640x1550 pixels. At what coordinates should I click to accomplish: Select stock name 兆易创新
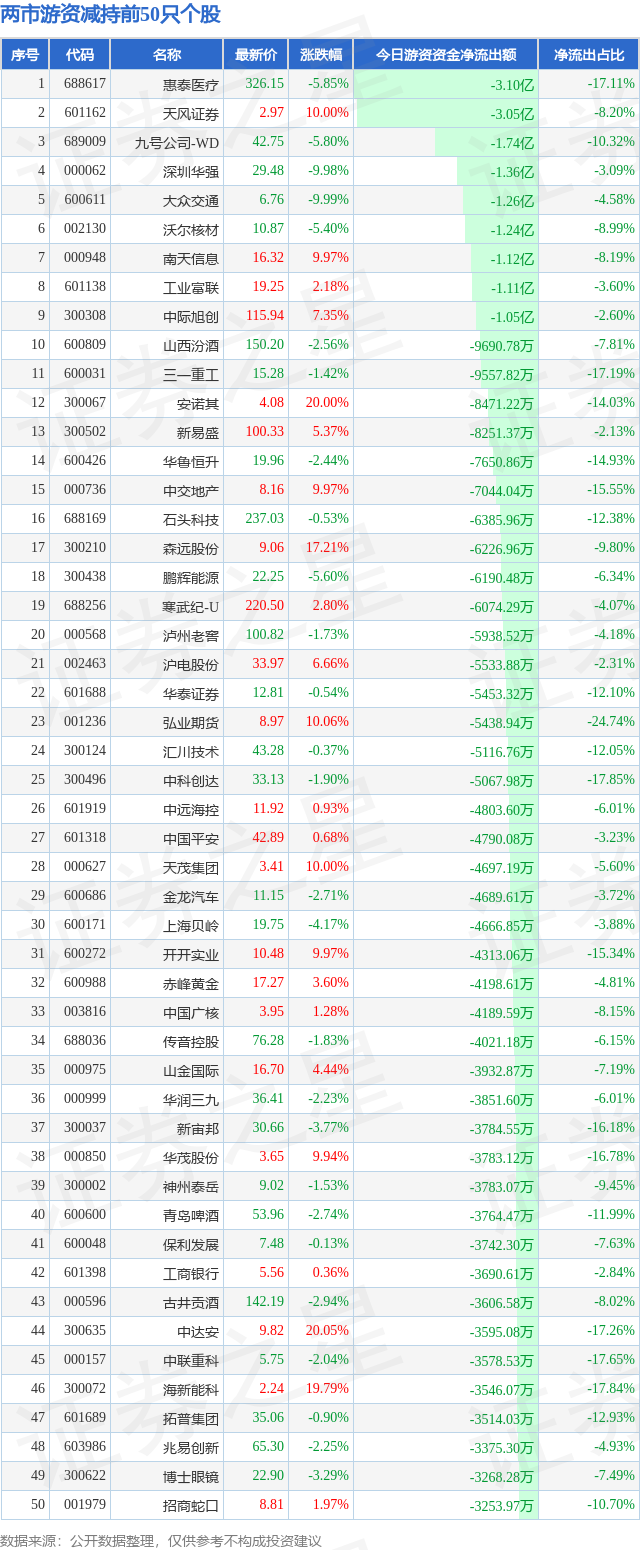(x=191, y=1447)
